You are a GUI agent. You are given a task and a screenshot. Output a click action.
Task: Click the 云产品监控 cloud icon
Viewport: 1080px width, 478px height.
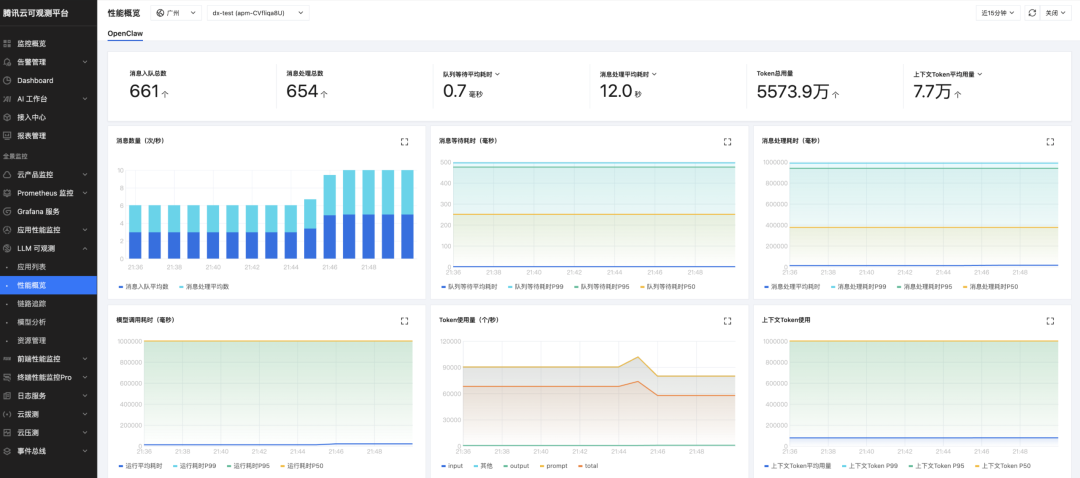point(7,175)
